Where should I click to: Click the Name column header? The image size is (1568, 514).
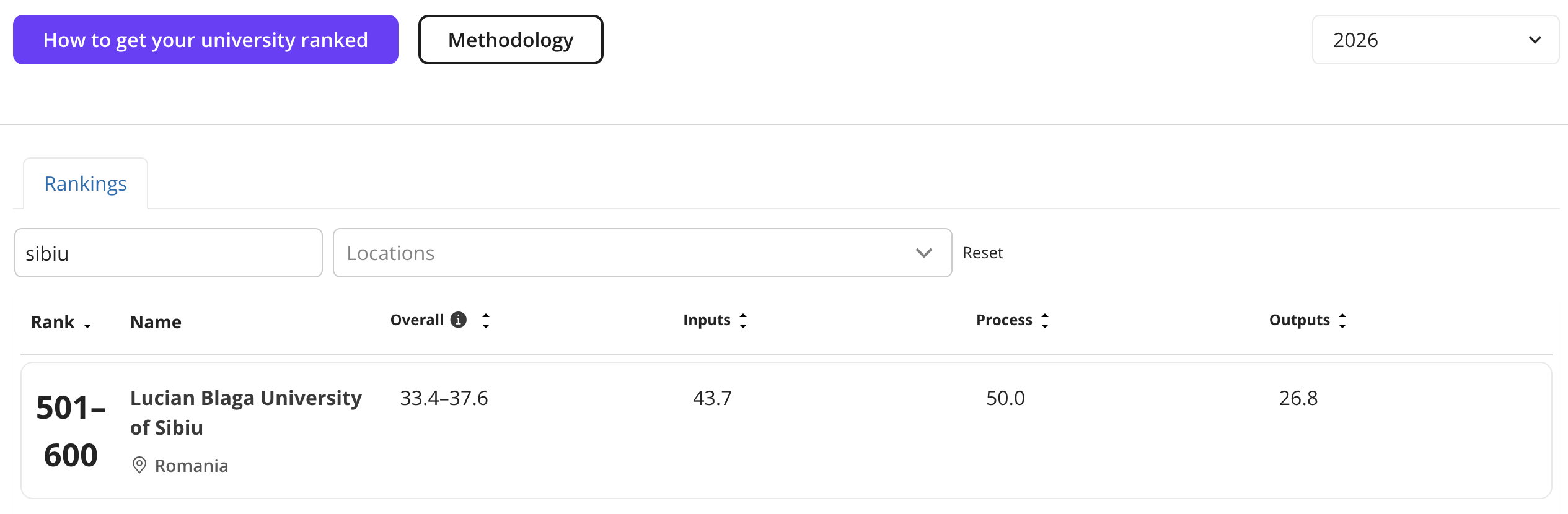(x=156, y=322)
